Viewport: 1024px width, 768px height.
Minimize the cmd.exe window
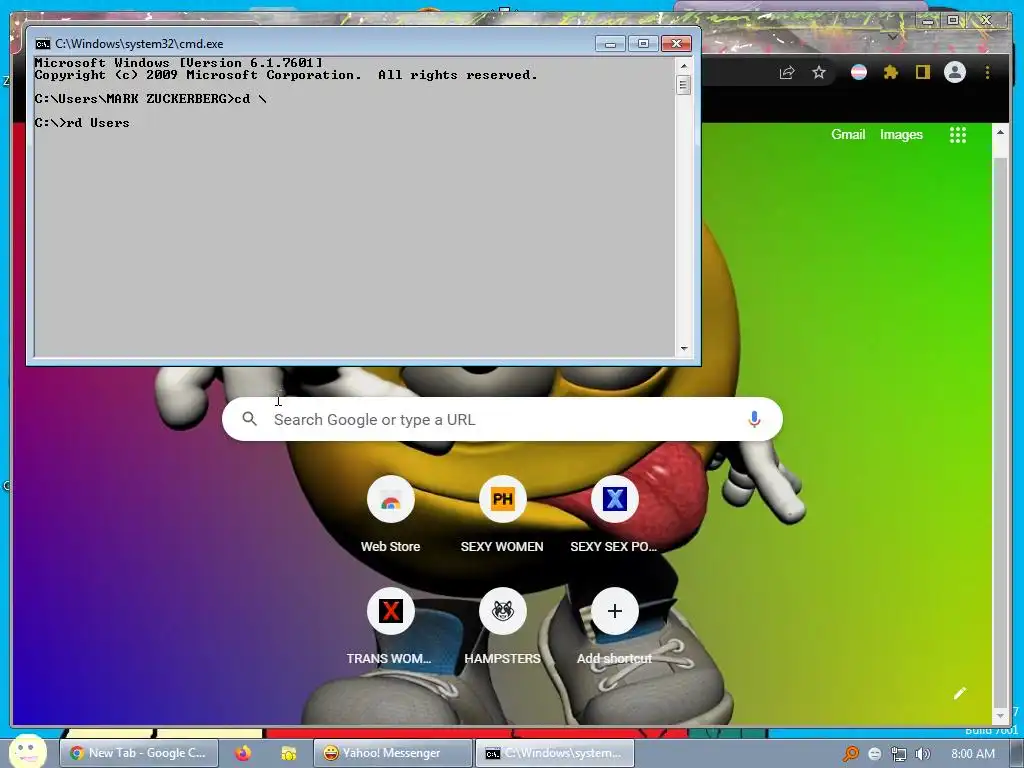tap(611, 43)
